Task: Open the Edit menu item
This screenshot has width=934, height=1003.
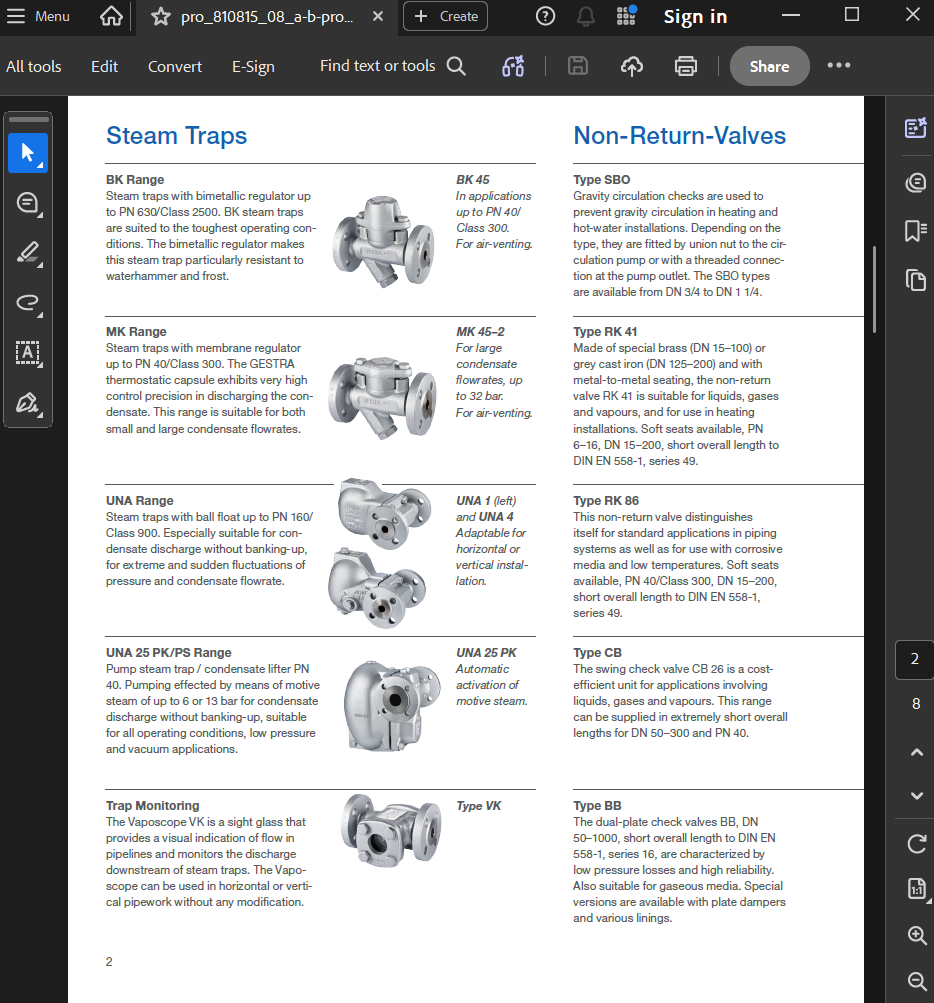Action: (x=104, y=67)
